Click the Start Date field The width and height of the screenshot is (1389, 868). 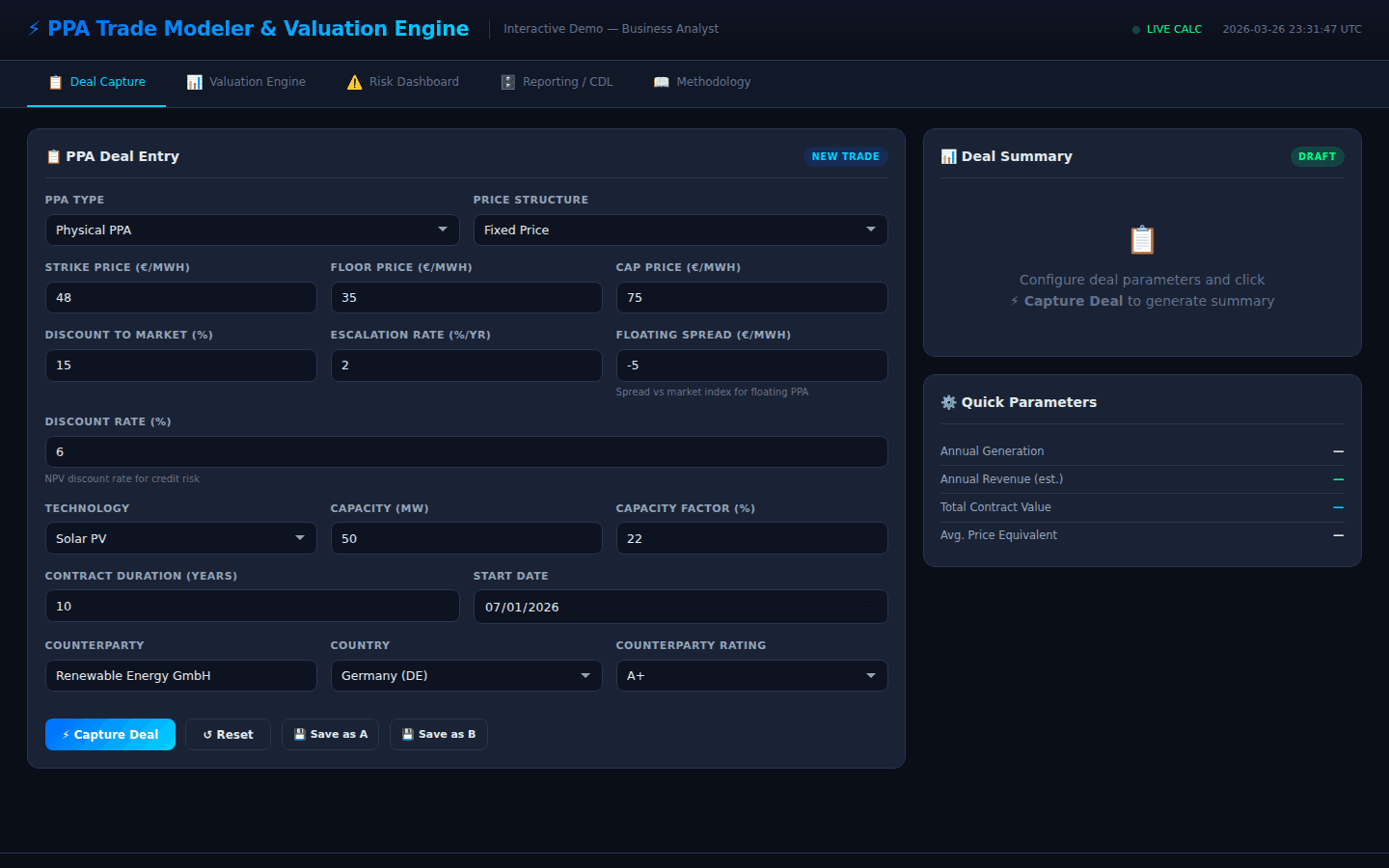pos(680,607)
